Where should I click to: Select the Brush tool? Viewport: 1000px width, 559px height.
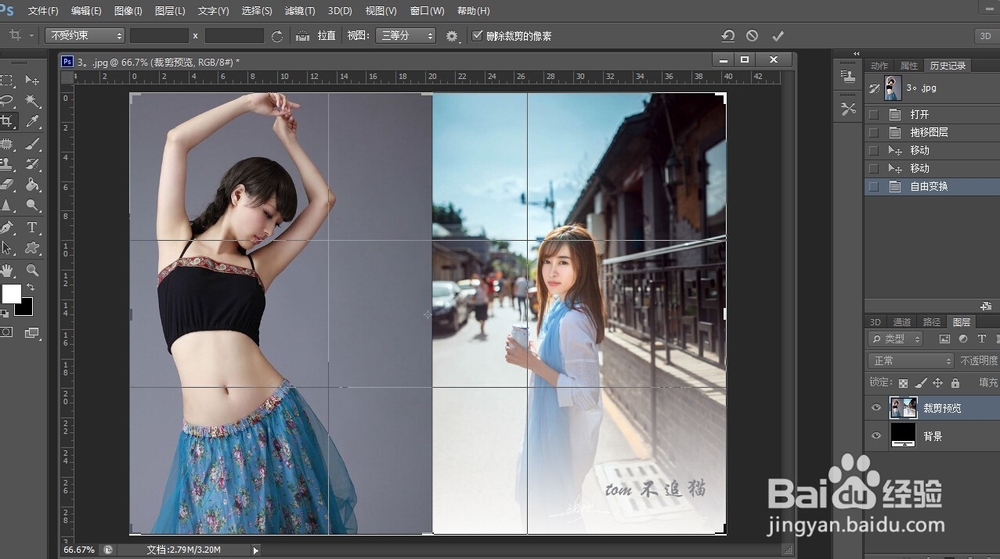pyautogui.click(x=32, y=144)
